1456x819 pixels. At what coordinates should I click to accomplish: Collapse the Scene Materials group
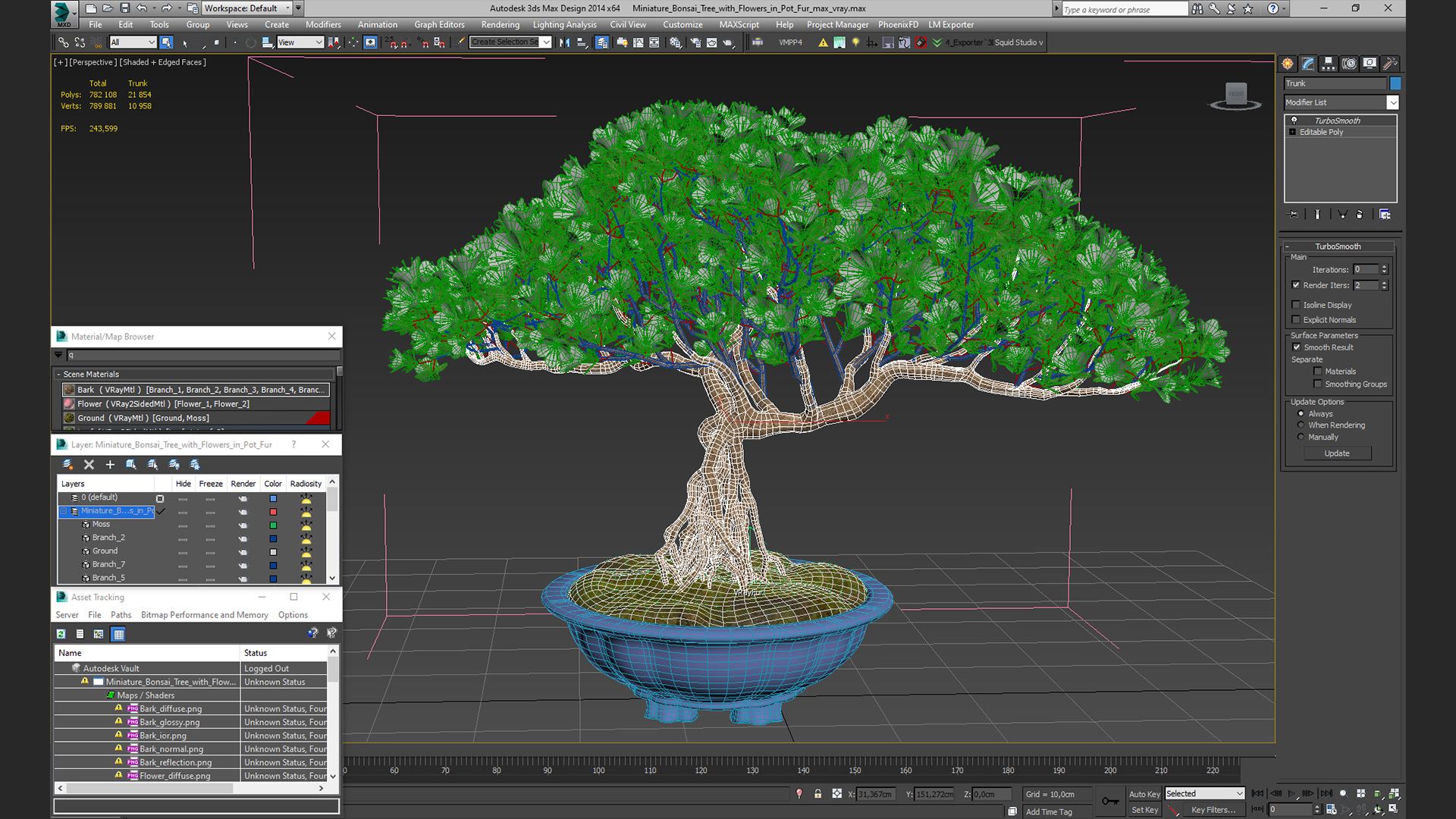(58, 375)
